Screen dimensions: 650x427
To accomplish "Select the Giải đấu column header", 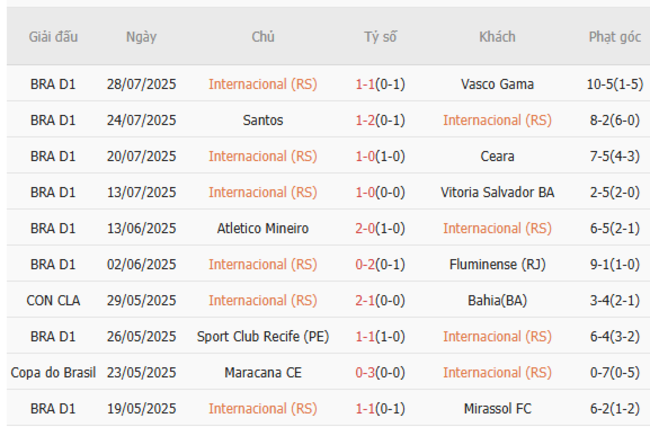I will [53, 37].
